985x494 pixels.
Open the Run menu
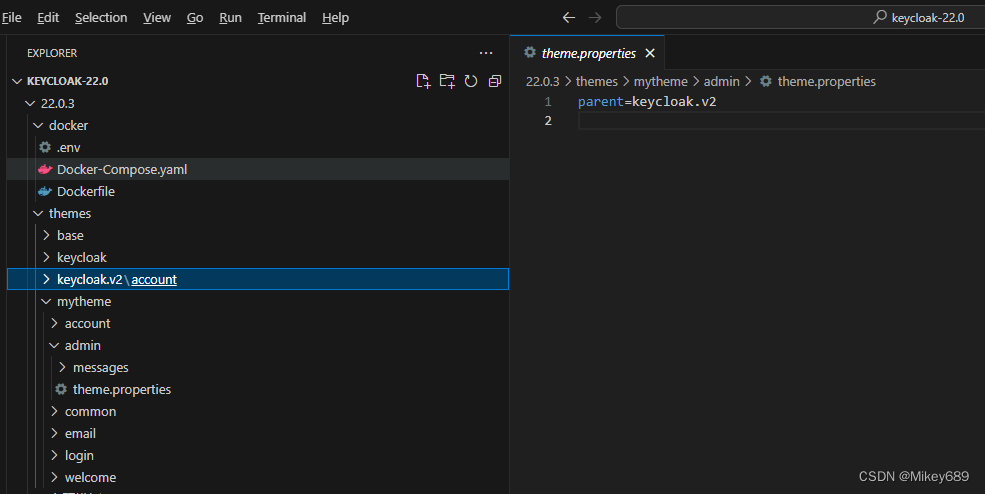tap(231, 18)
